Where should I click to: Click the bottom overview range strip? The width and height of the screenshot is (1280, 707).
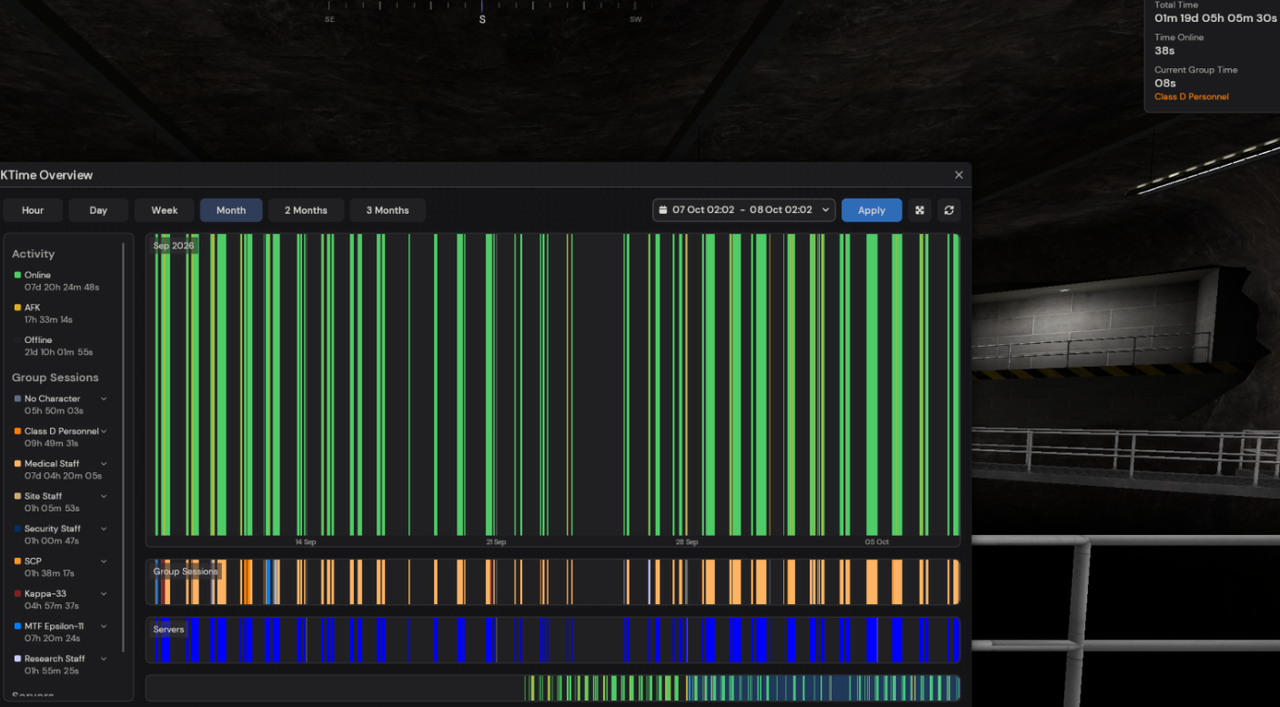(x=553, y=688)
